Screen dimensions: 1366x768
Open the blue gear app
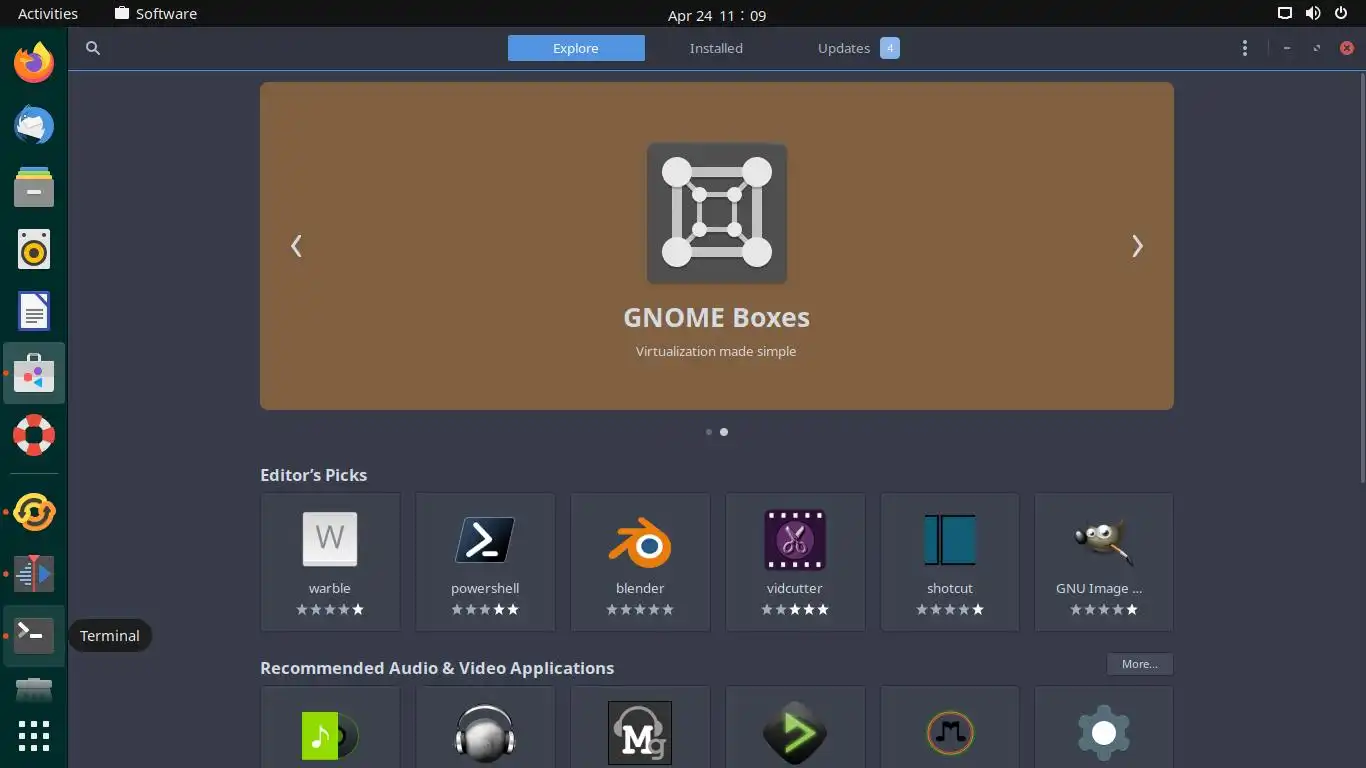click(x=1104, y=727)
